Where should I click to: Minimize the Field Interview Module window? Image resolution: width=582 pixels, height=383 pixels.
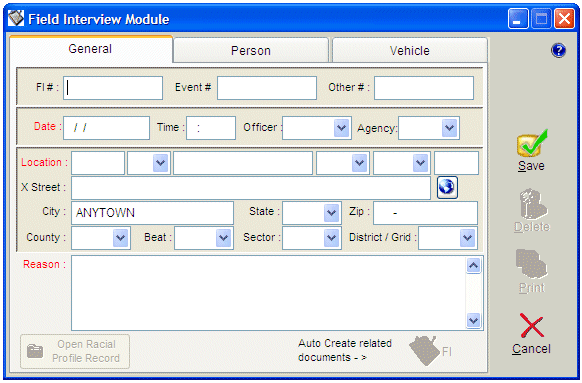point(518,19)
